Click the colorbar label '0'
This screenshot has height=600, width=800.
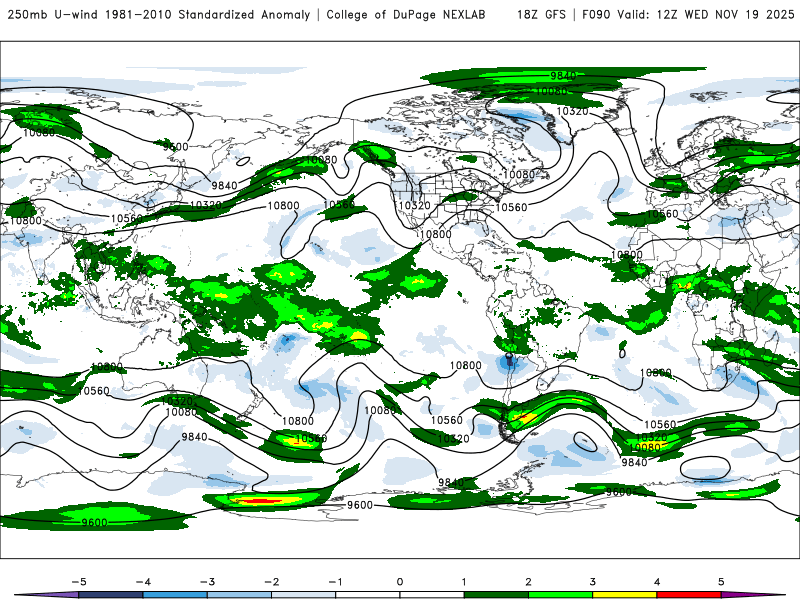399,582
